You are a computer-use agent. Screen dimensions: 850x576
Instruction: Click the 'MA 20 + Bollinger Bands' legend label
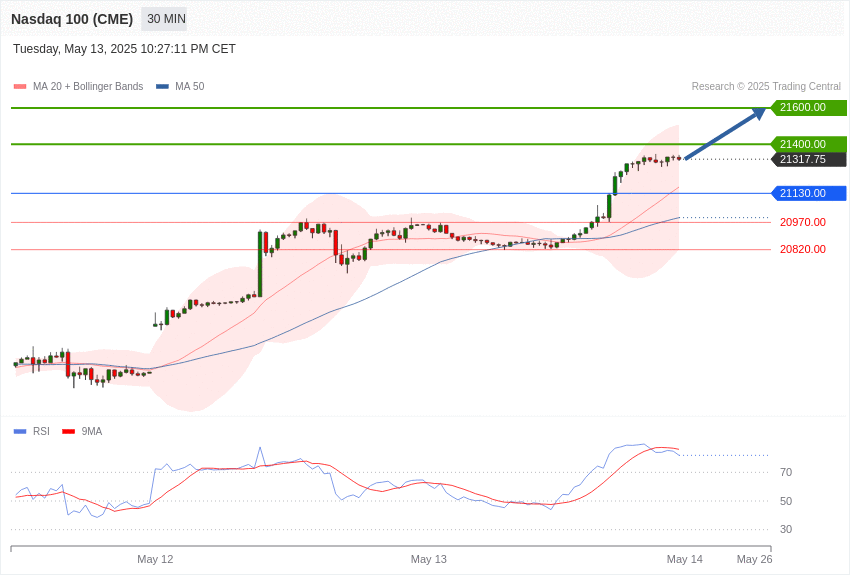tap(88, 87)
